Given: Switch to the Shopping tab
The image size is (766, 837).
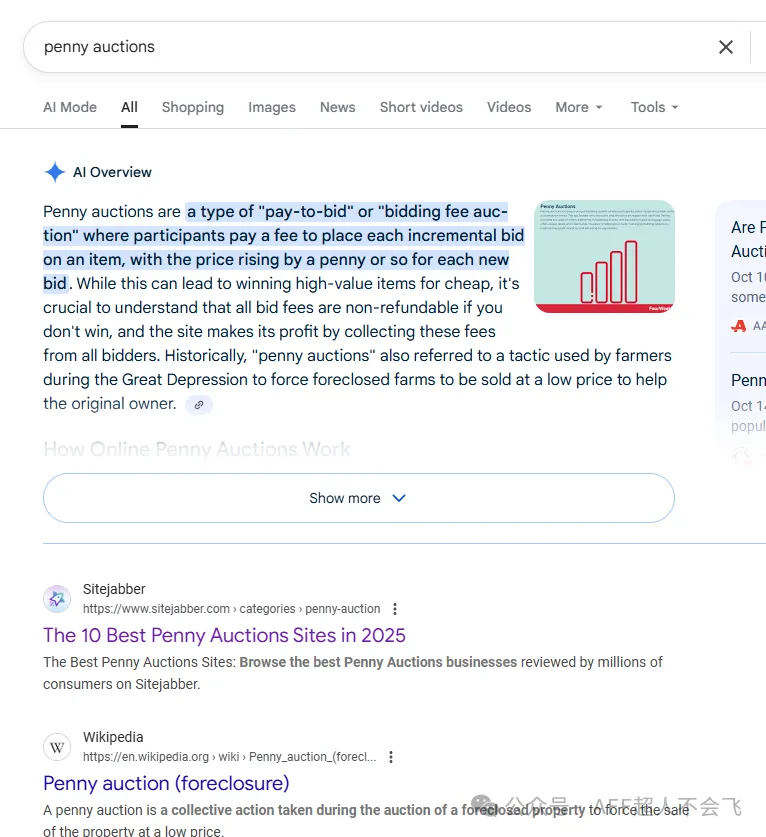Looking at the screenshot, I should coord(193,107).
